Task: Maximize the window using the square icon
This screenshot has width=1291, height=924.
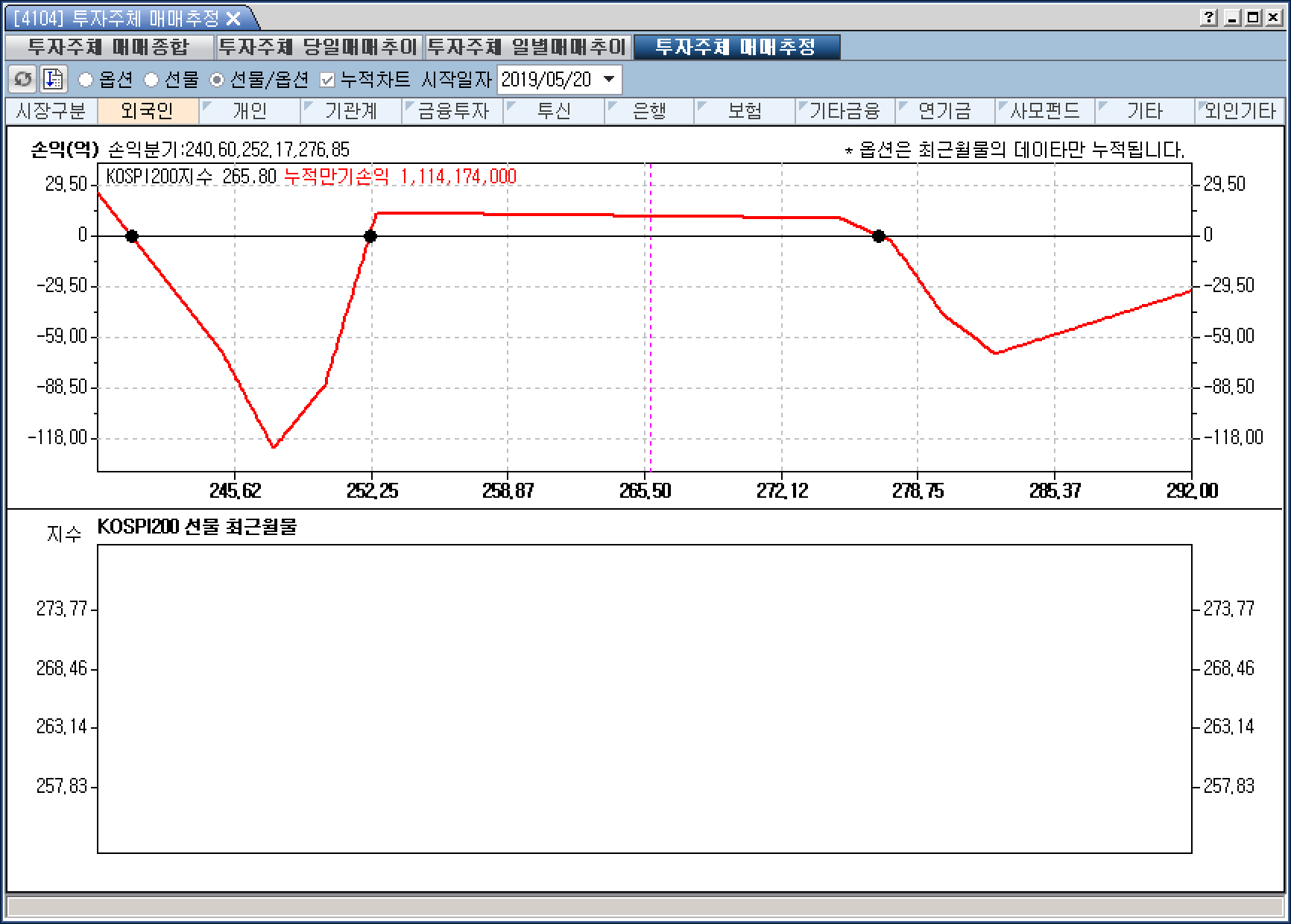Action: click(x=1254, y=18)
